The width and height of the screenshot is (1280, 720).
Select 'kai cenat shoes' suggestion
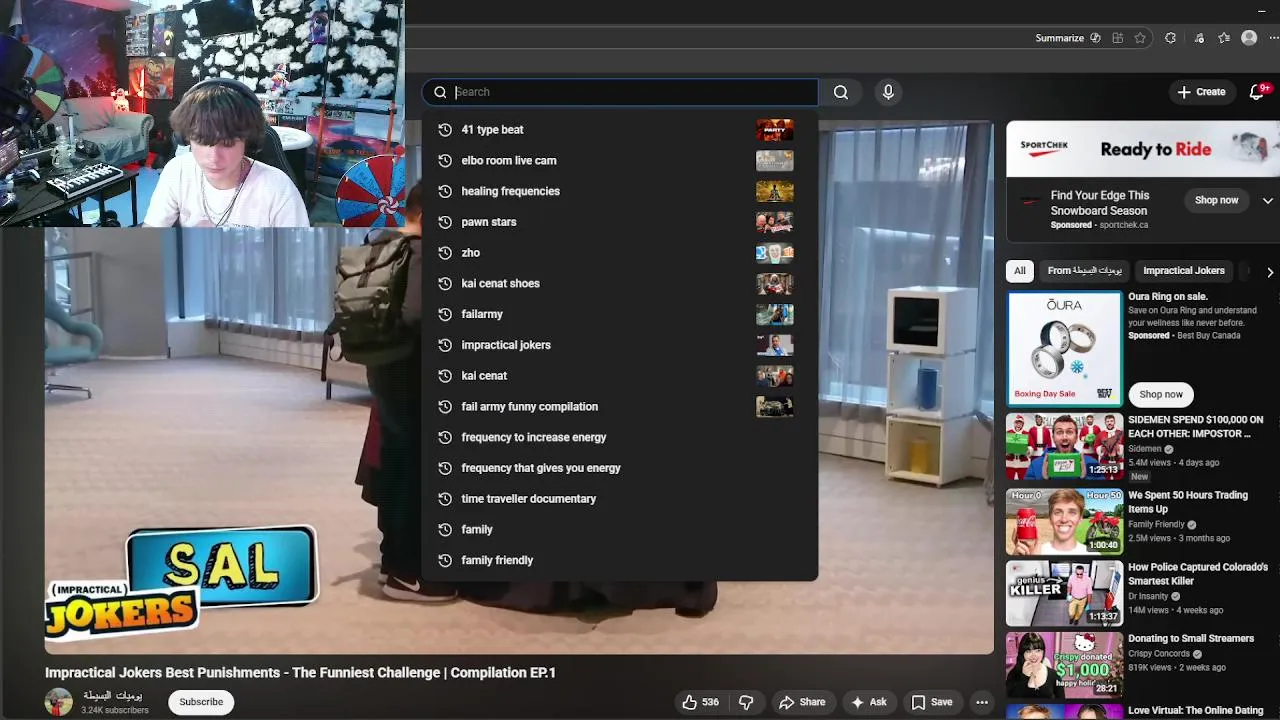tap(620, 283)
